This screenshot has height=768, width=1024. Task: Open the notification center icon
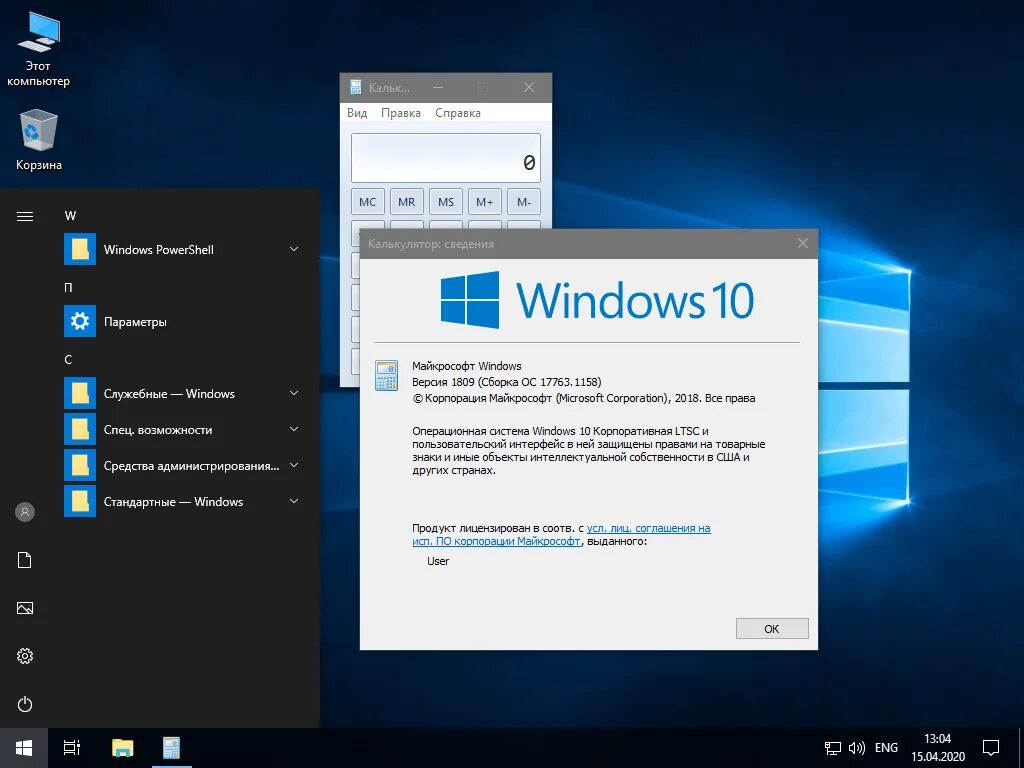[991, 748]
